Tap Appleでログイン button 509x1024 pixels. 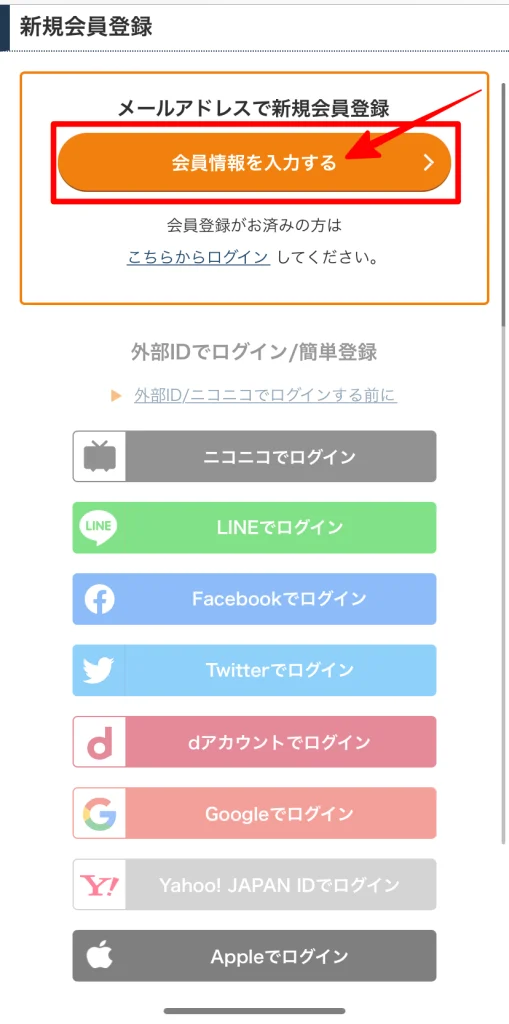[x=254, y=955]
